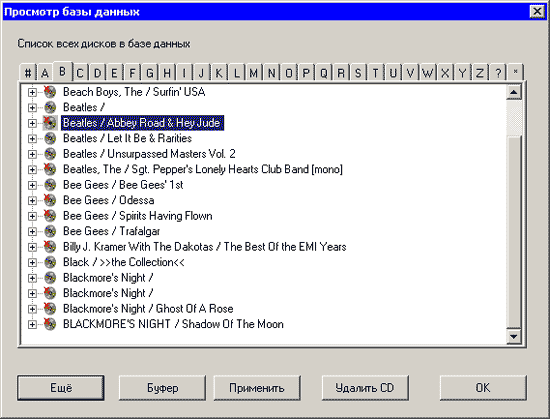Expand Bee Gees / Spirits Having Flown entry
550x419 pixels.
click(x=32, y=216)
